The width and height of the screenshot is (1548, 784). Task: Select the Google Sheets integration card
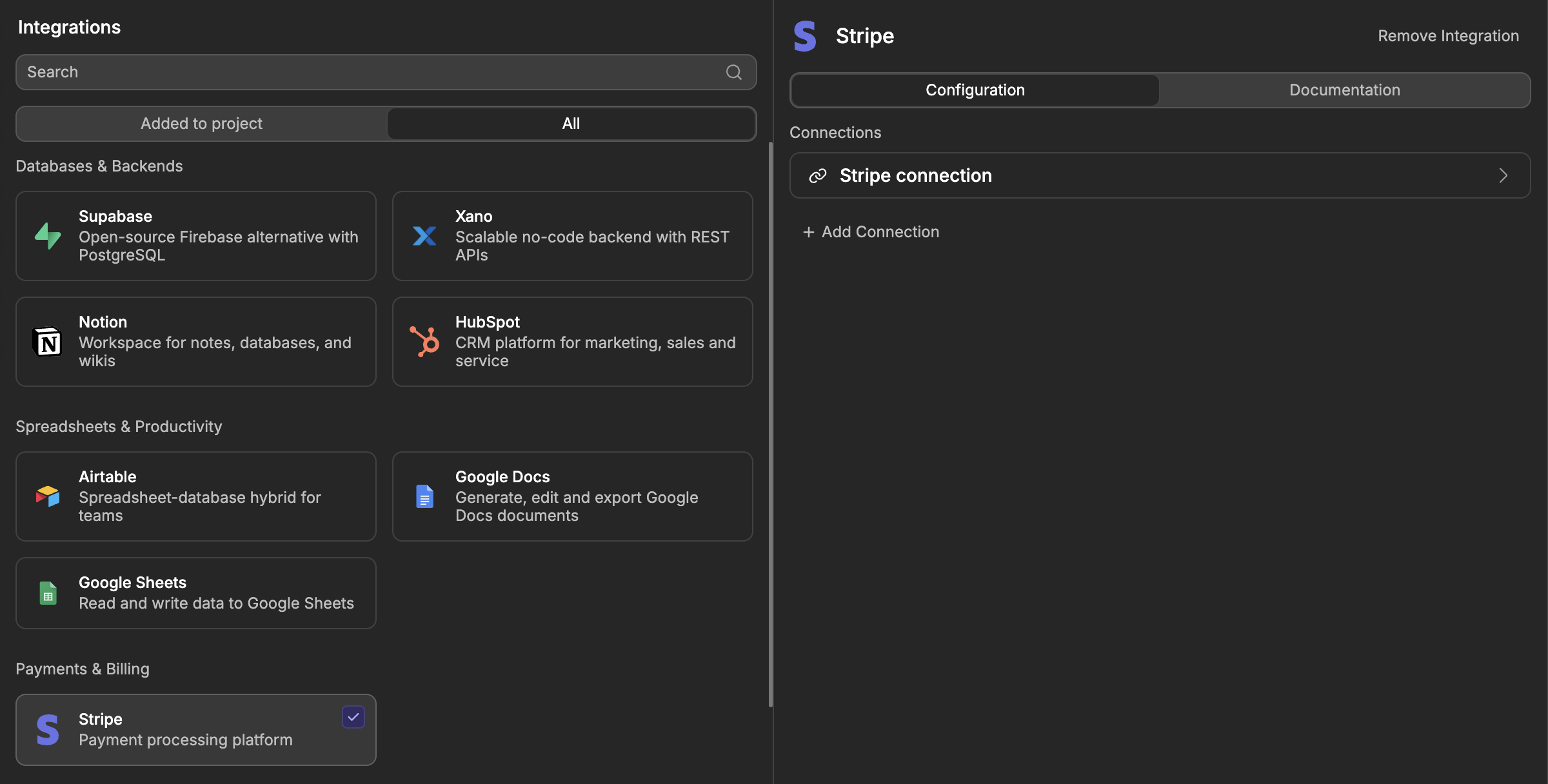click(196, 593)
